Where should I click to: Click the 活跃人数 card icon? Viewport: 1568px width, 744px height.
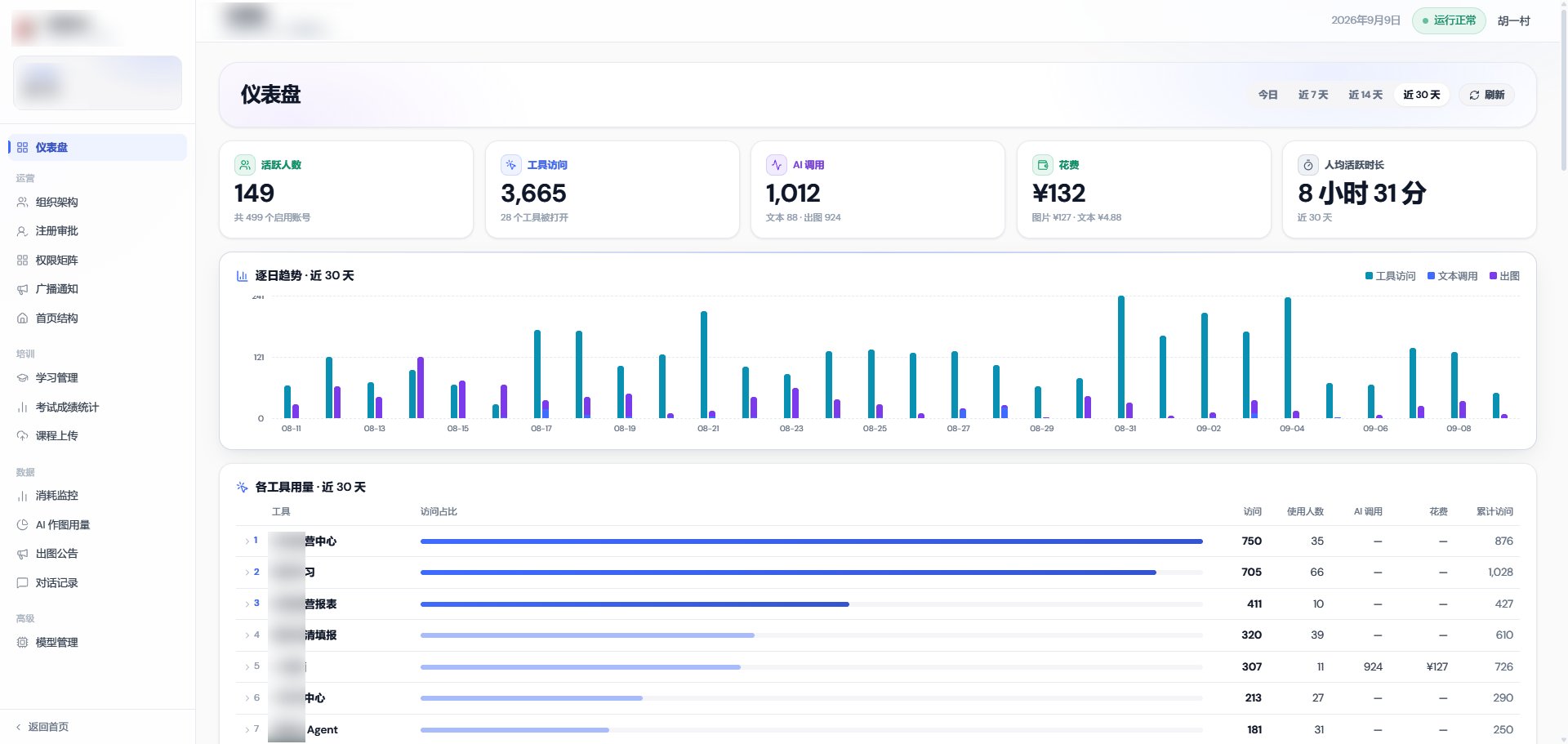pos(244,165)
